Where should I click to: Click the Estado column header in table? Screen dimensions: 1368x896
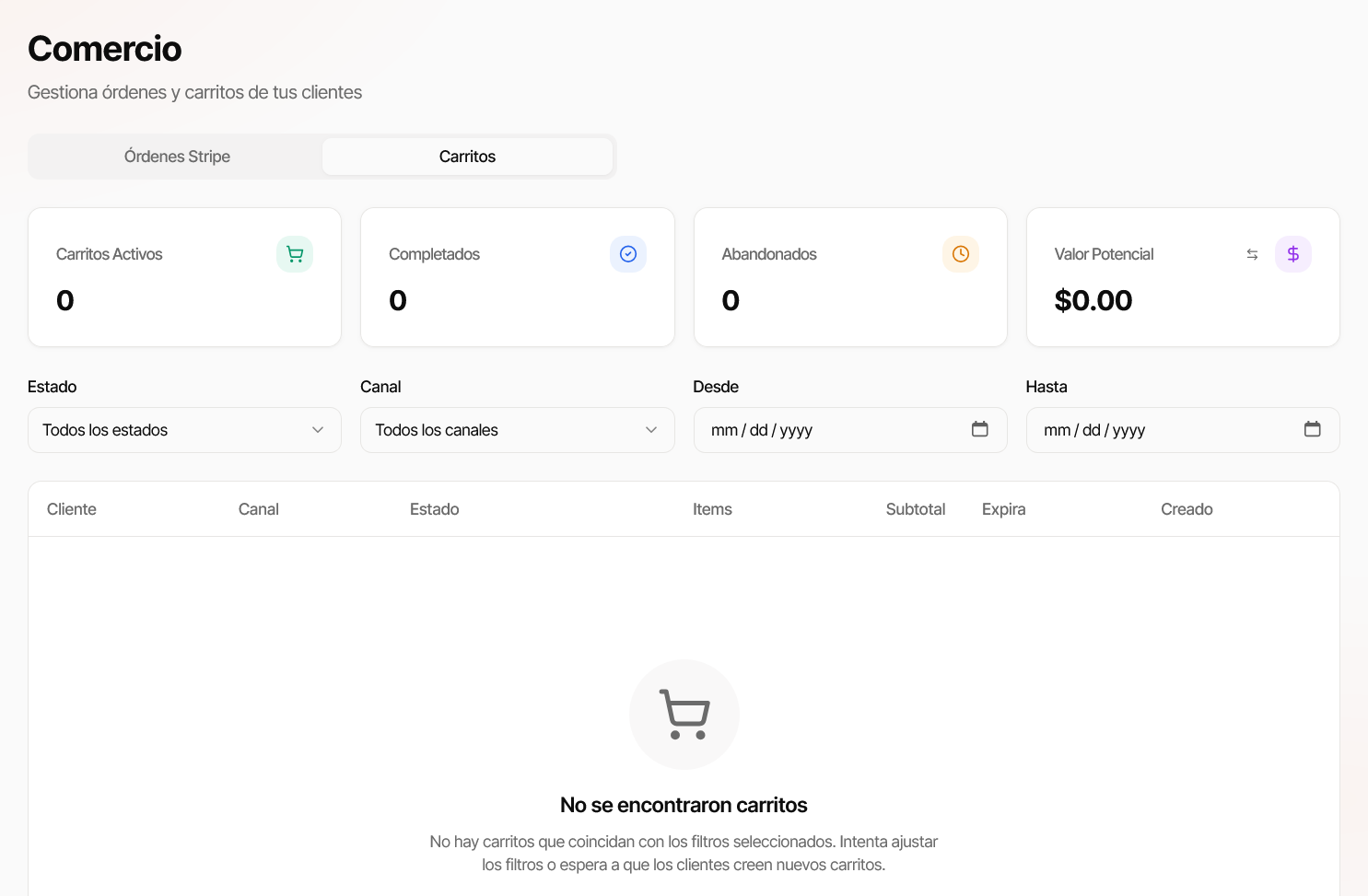[x=435, y=509]
